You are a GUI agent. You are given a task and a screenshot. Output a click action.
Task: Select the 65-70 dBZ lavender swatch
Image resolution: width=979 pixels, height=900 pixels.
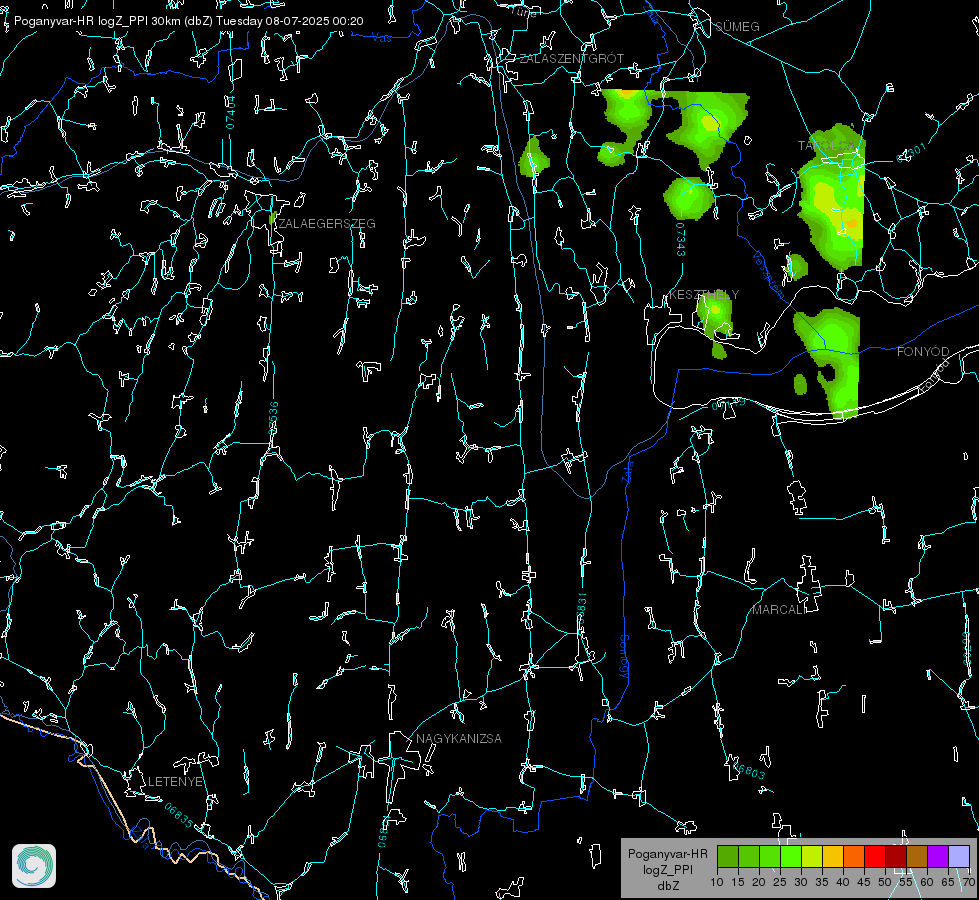958,856
